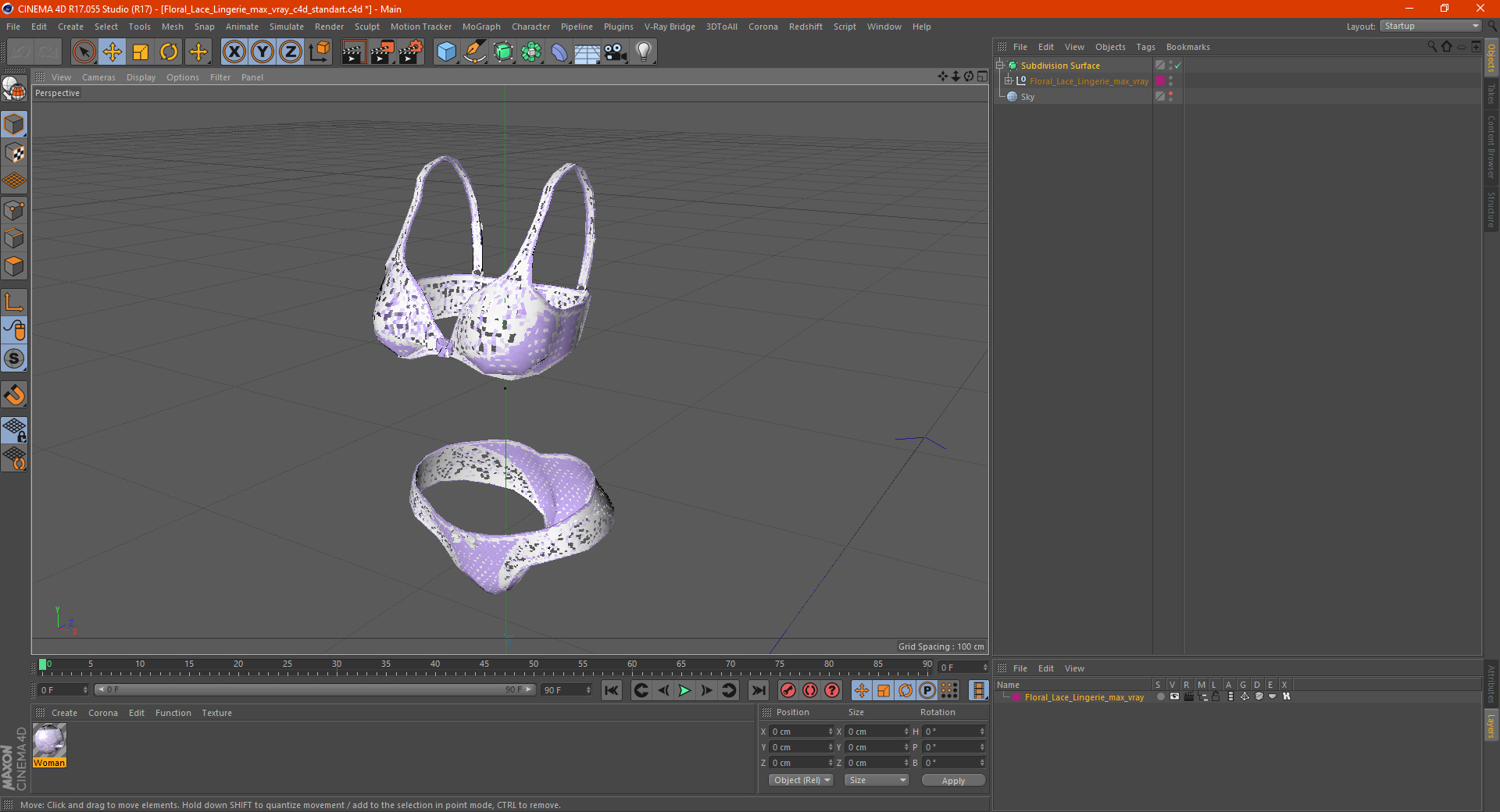1500x812 pixels.
Task: Toggle Z axis lock
Action: click(291, 52)
